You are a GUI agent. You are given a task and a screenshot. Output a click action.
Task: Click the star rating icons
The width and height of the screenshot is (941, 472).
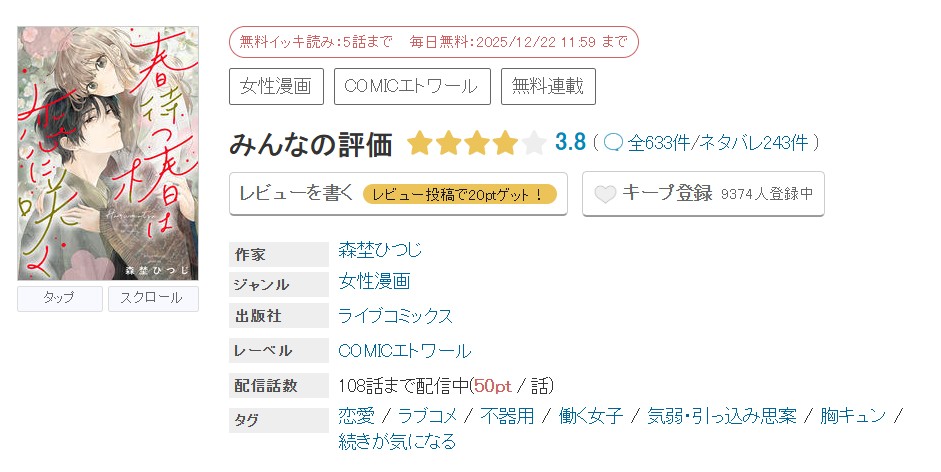tap(476, 143)
